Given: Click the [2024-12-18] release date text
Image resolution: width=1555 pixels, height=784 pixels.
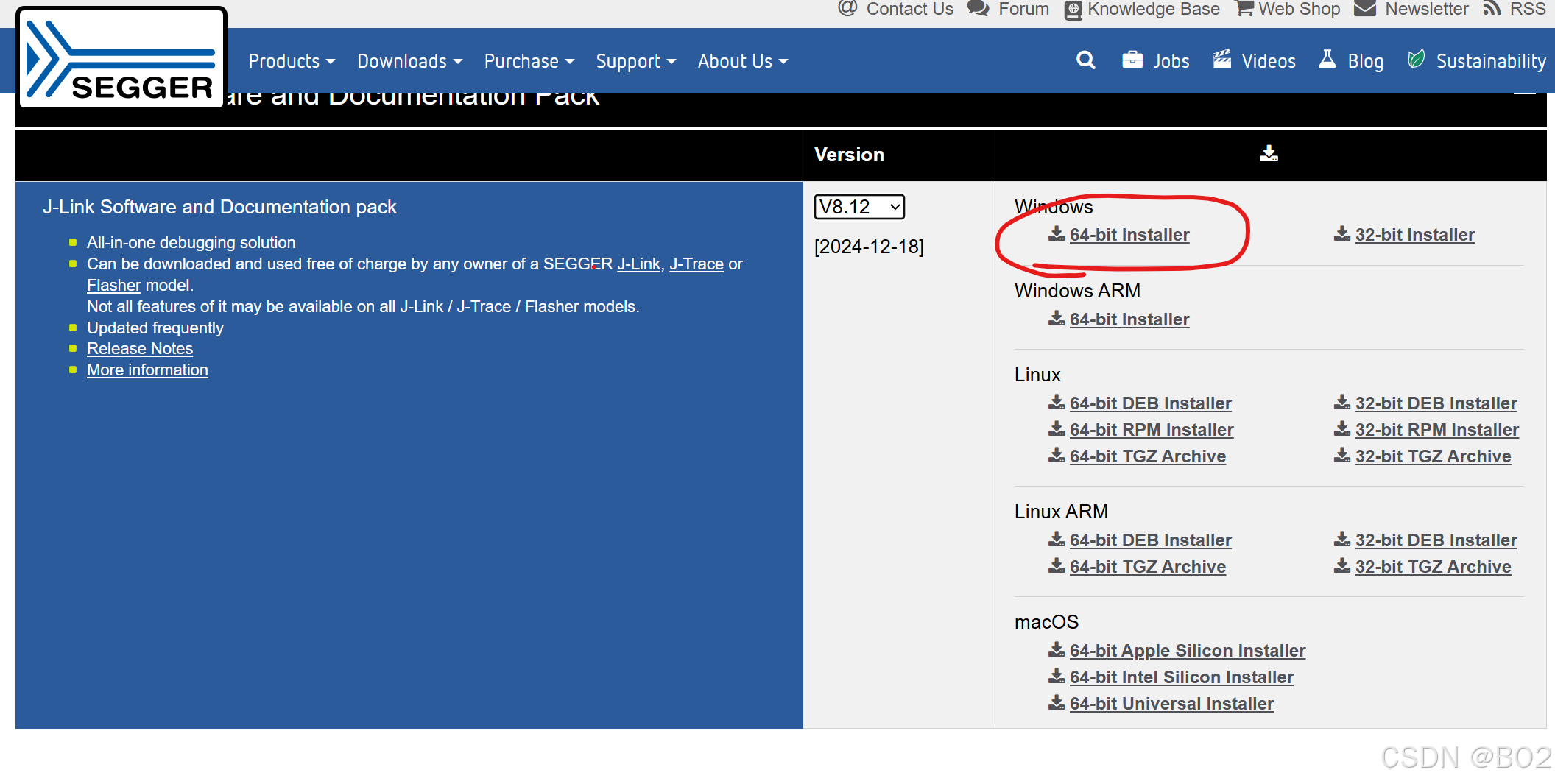Looking at the screenshot, I should tap(869, 247).
